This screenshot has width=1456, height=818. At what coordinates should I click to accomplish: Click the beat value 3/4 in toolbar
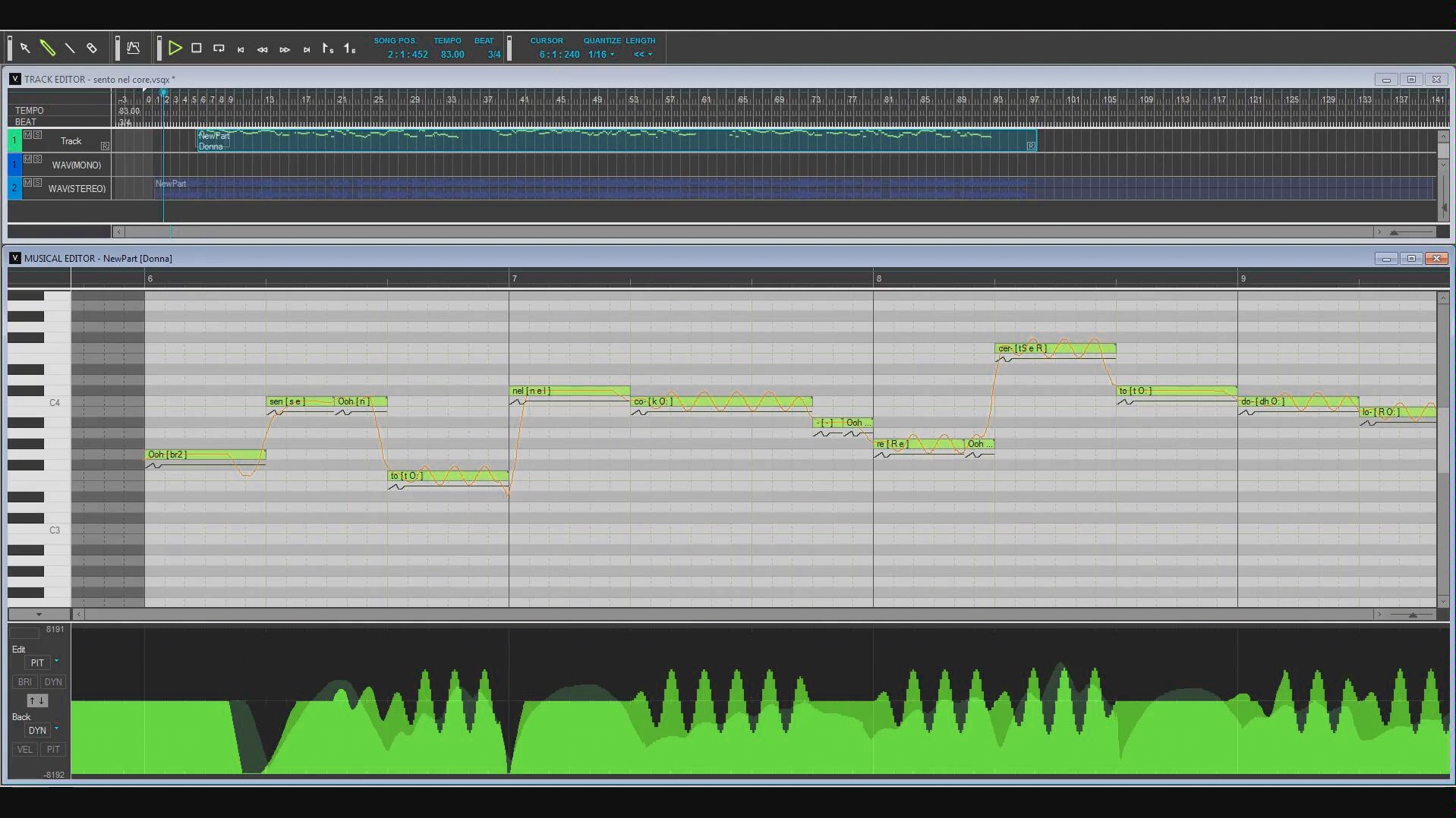point(494,55)
